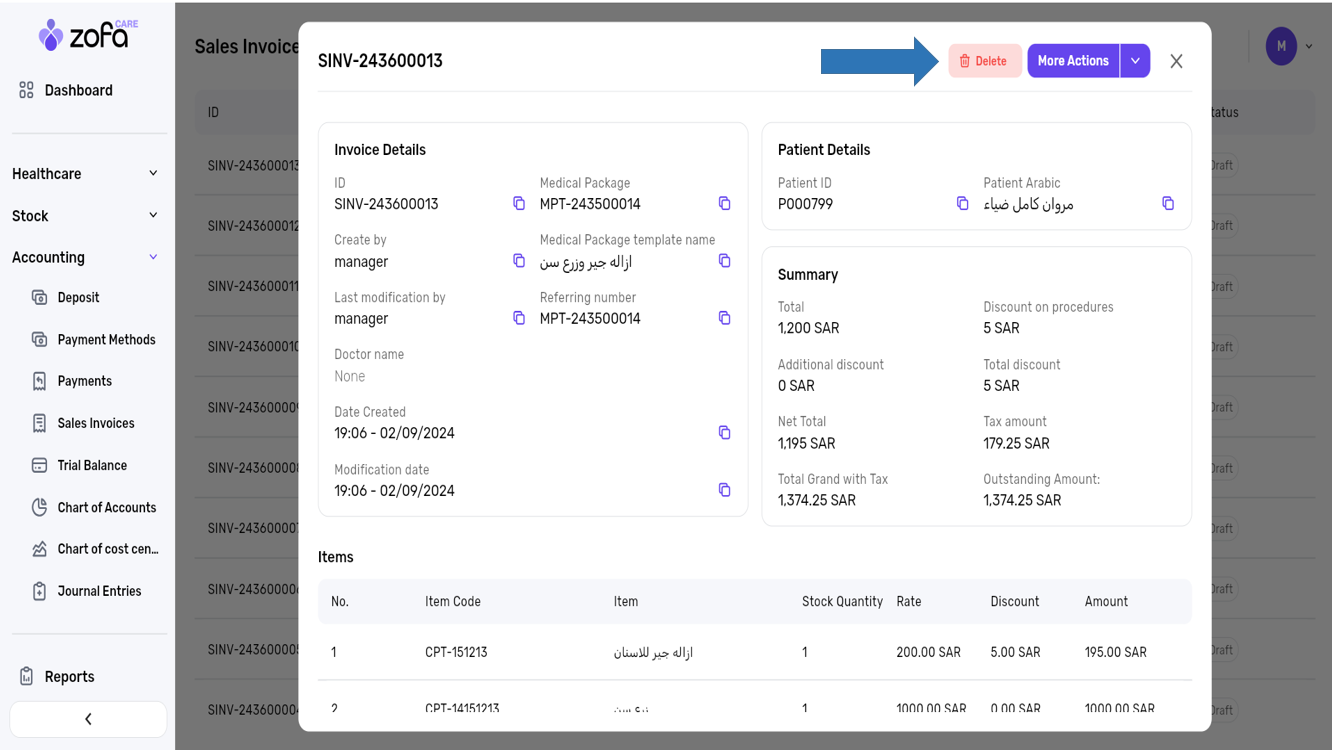Copy the Referring number value
The width and height of the screenshot is (1332, 750).
coord(725,318)
